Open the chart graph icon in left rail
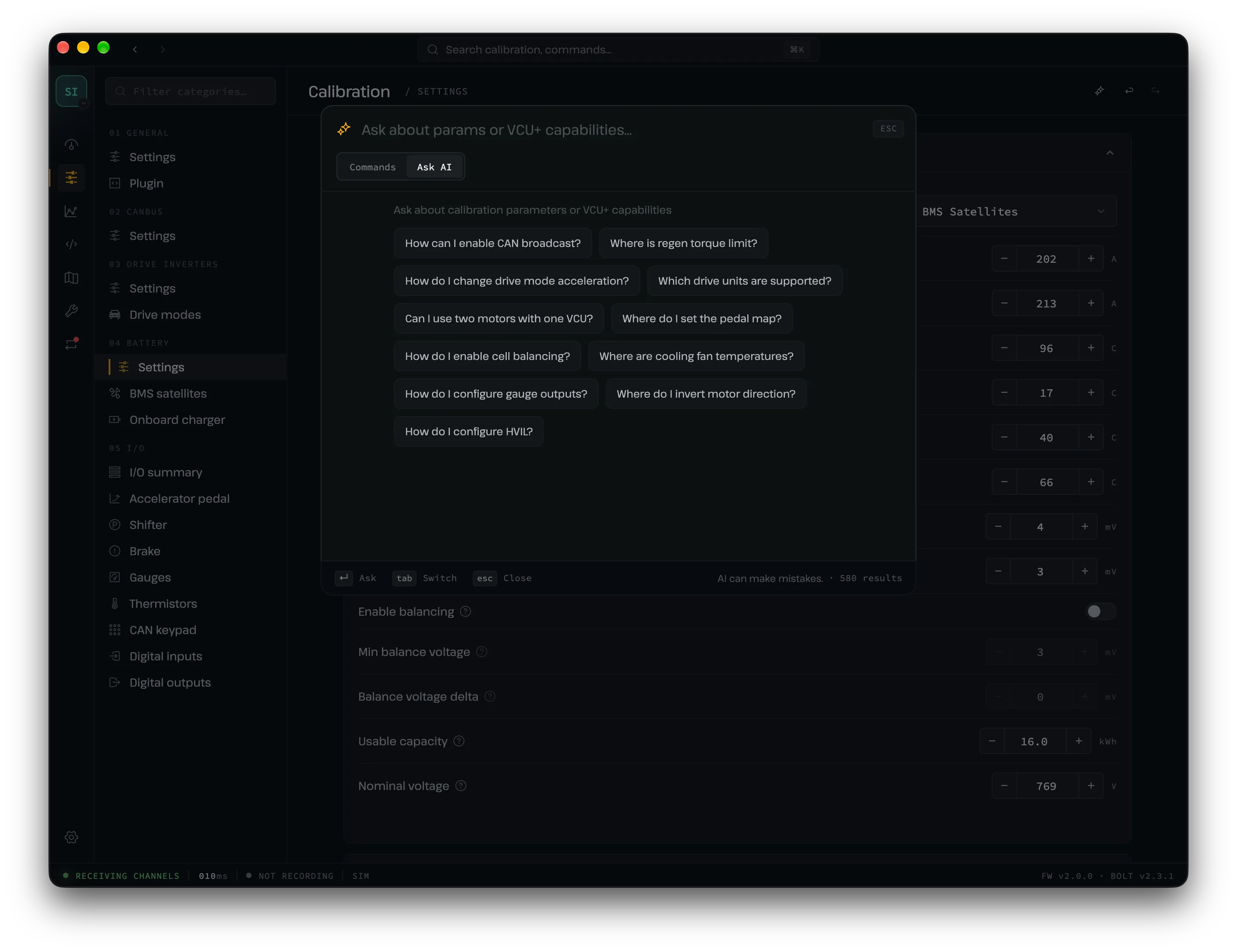The image size is (1237, 952). pyautogui.click(x=71, y=211)
